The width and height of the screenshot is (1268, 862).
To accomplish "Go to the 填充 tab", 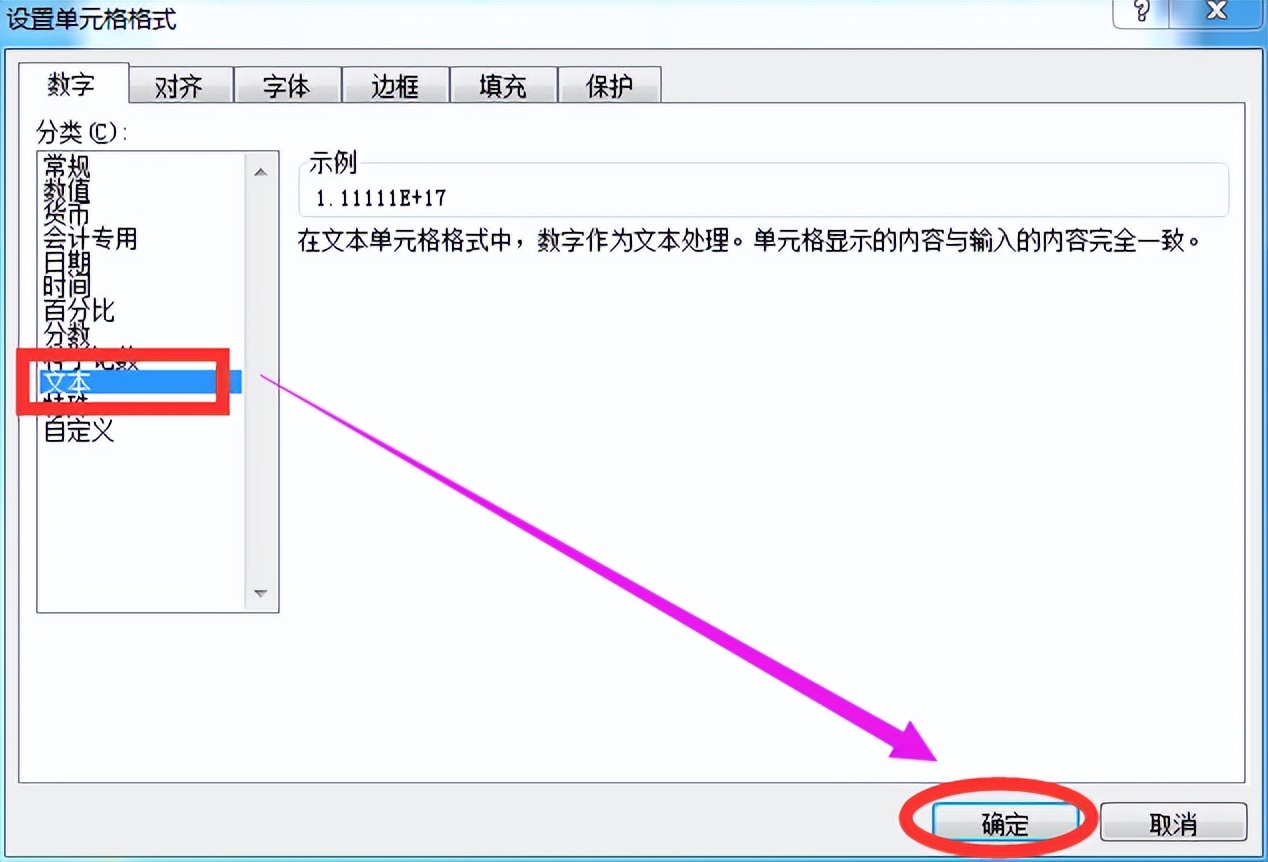I will (x=502, y=86).
